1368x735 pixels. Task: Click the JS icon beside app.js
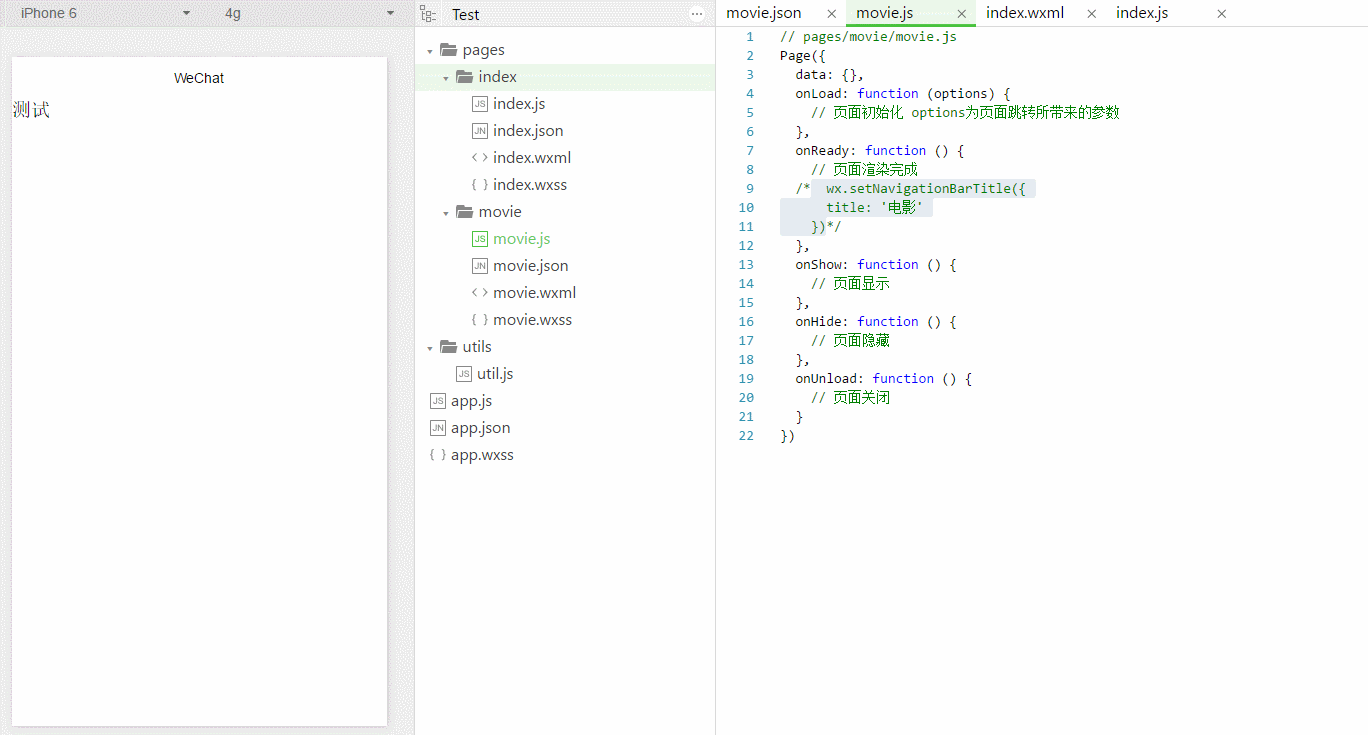(437, 401)
